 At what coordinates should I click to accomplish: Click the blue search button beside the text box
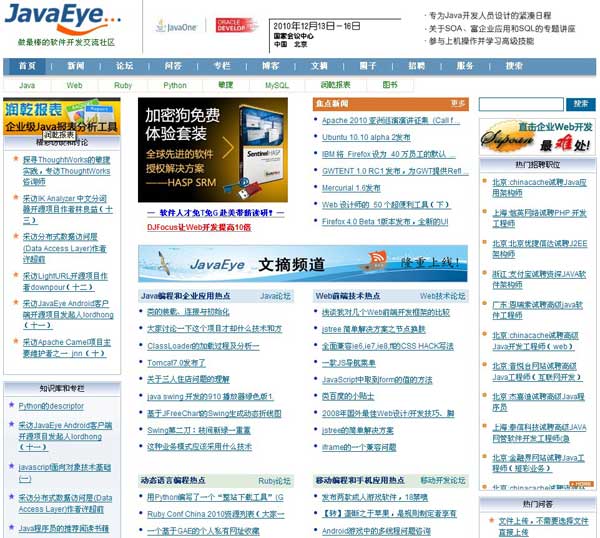(581, 104)
